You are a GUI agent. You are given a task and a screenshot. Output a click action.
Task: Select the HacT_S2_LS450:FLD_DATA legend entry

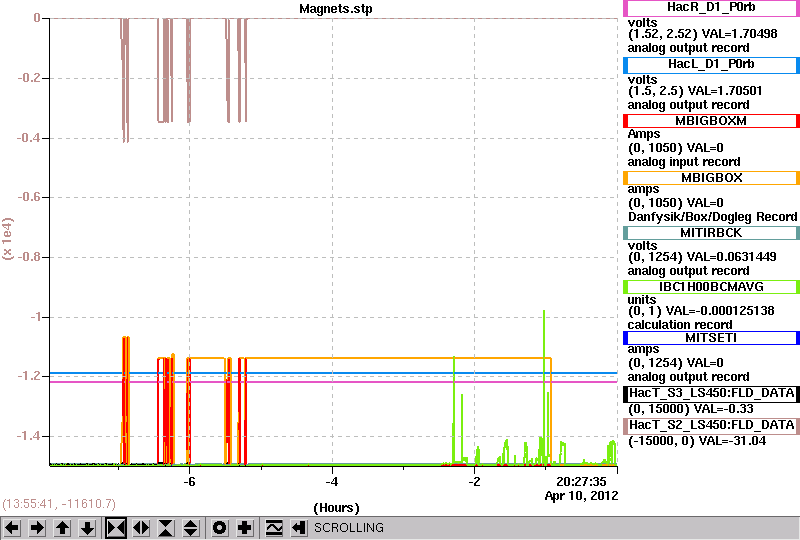pyautogui.click(x=711, y=426)
